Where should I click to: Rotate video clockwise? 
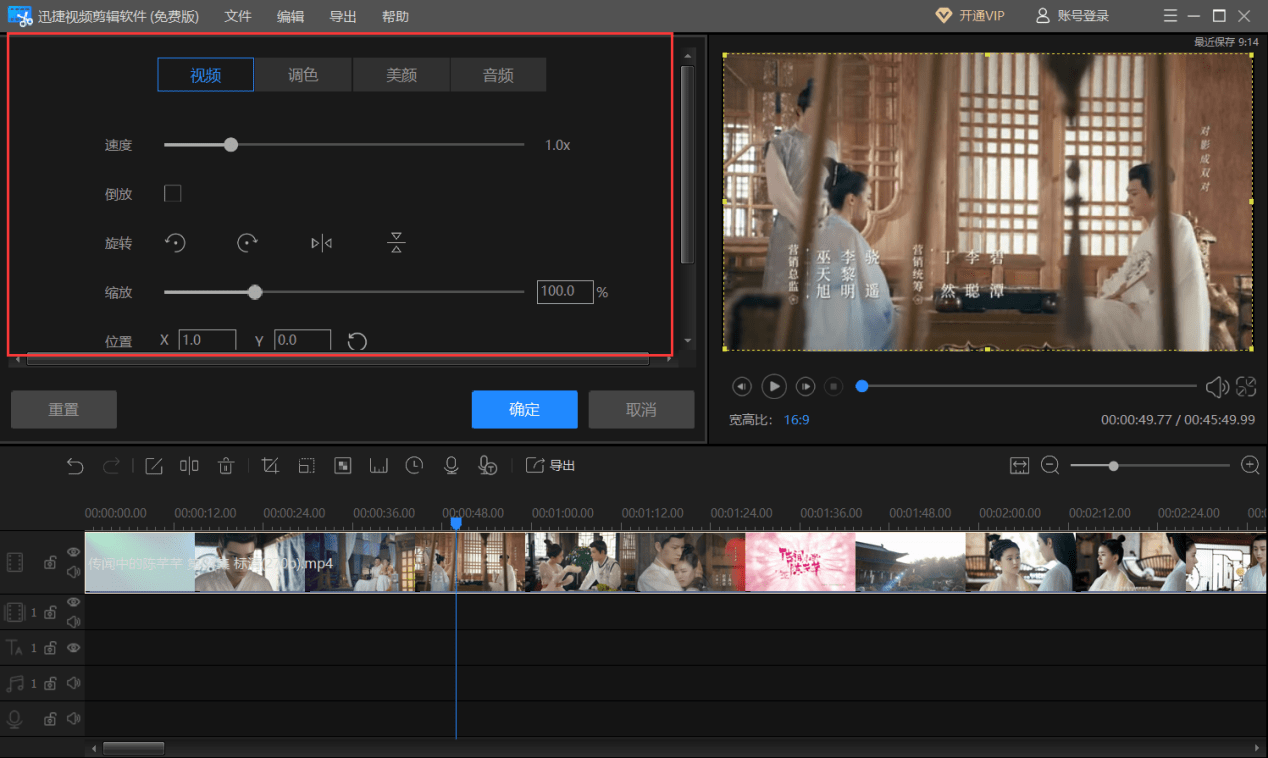[x=248, y=243]
